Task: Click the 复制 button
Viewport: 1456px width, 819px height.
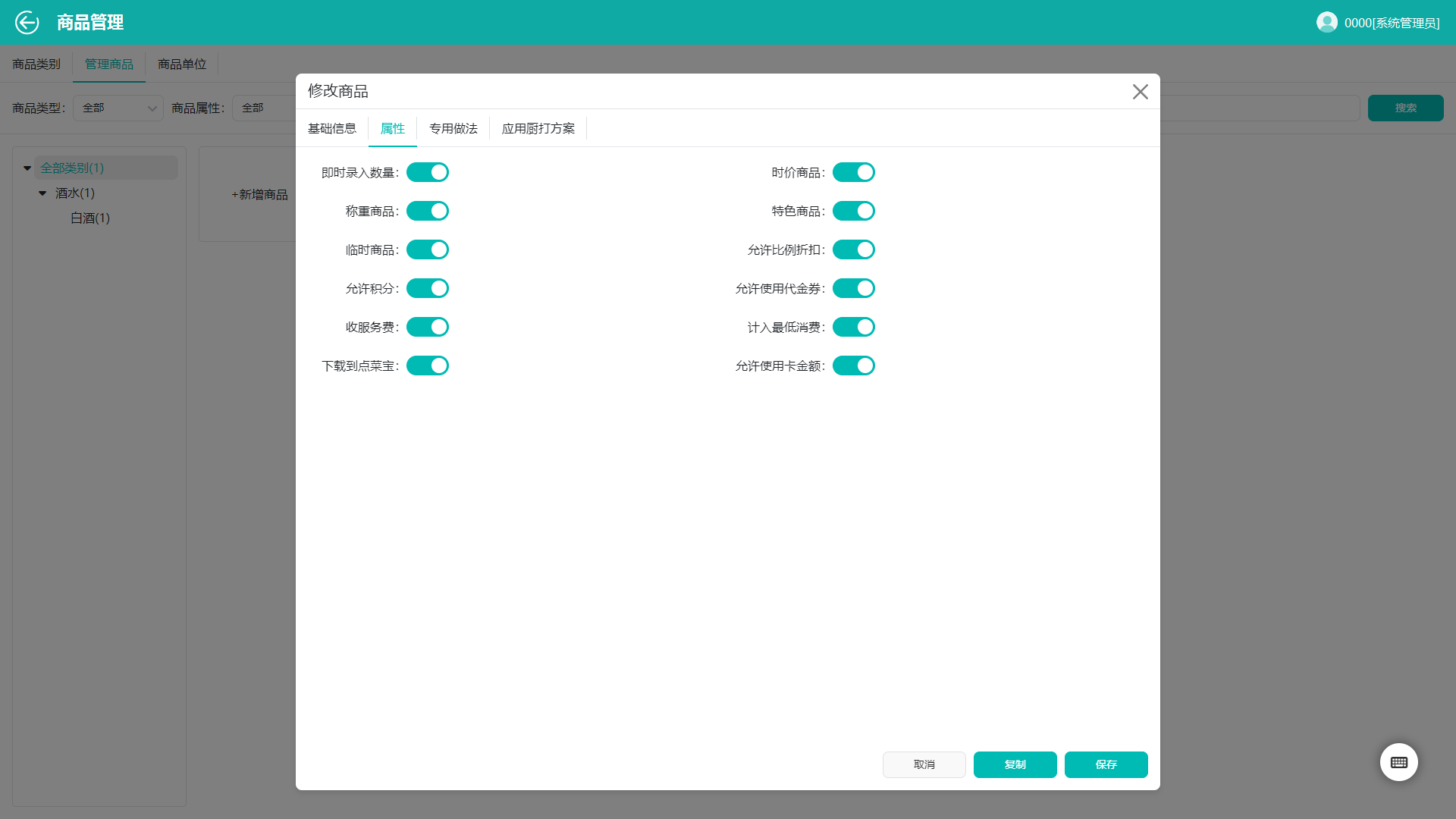Action: [1015, 764]
